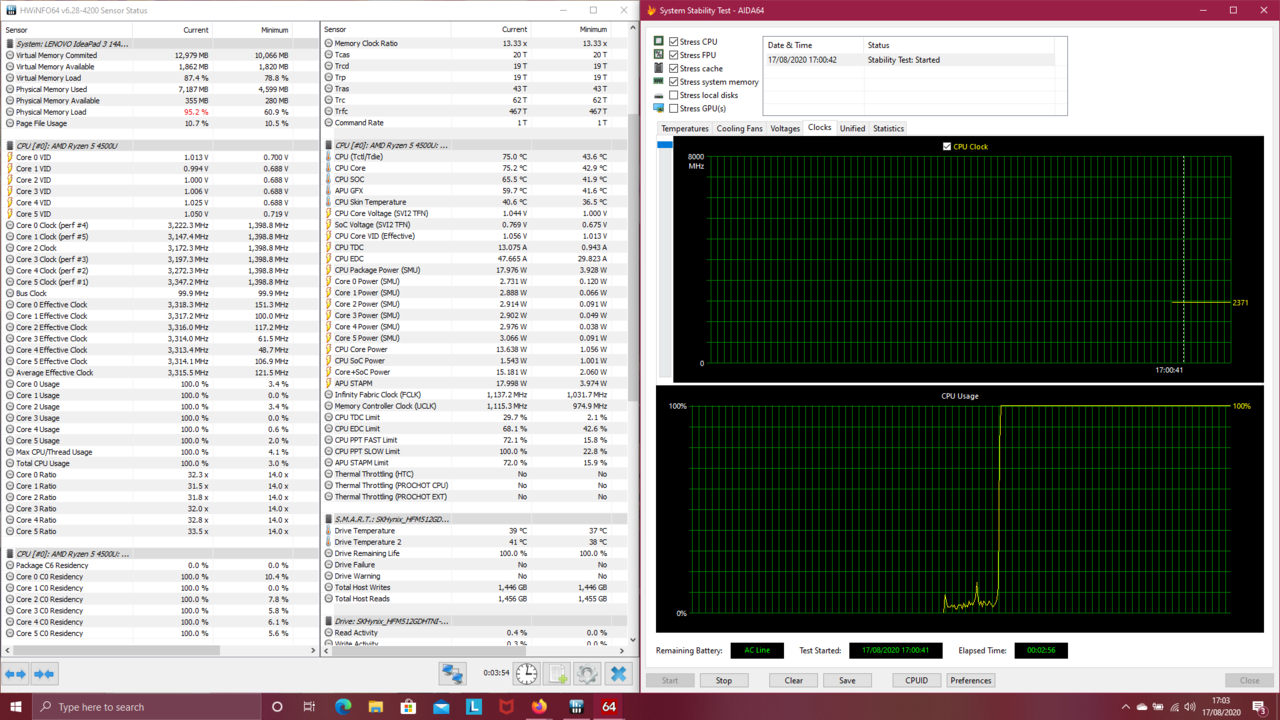Switch to the Cooling Fans tab

(739, 128)
